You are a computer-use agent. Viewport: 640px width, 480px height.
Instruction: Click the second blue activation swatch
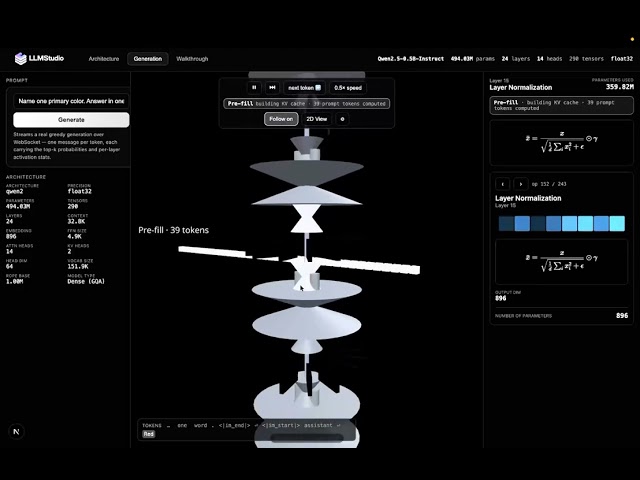click(522, 224)
